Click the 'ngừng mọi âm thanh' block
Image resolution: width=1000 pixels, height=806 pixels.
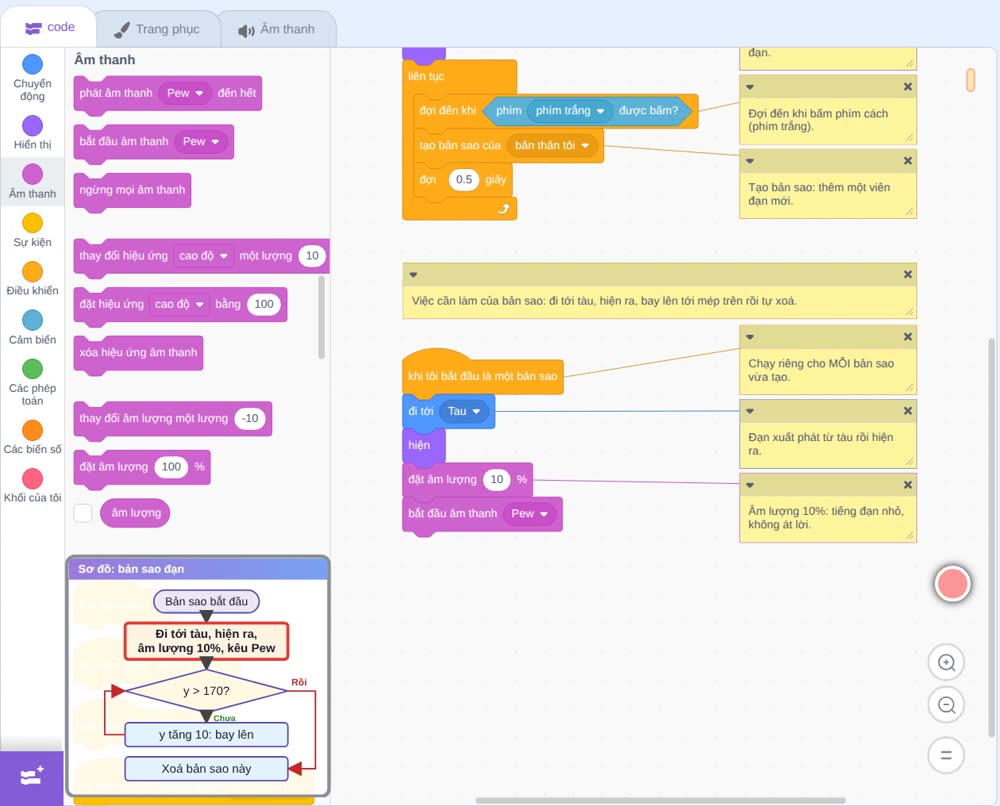point(132,190)
